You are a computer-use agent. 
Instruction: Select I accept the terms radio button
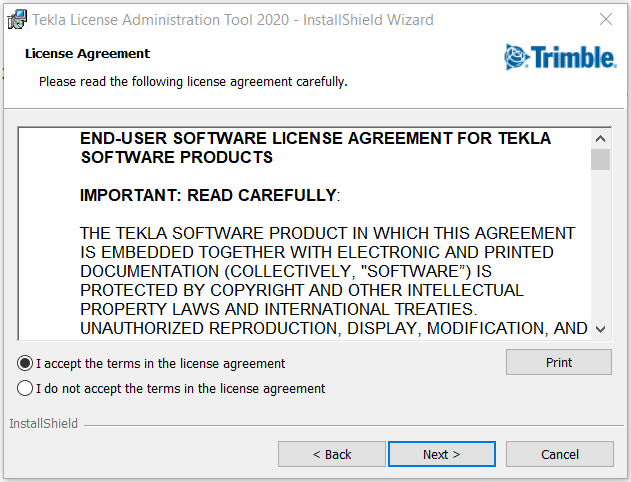pos(25,363)
